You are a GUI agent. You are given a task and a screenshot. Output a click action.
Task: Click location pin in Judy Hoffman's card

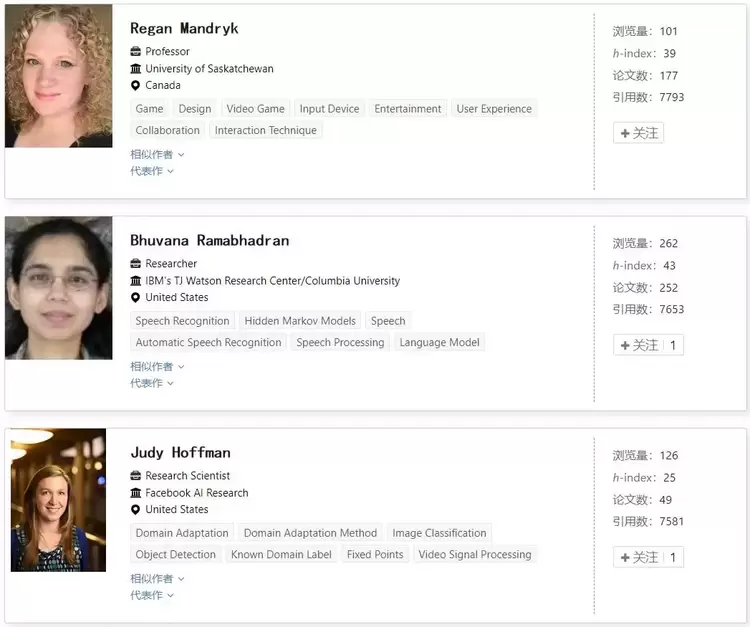pos(136,510)
